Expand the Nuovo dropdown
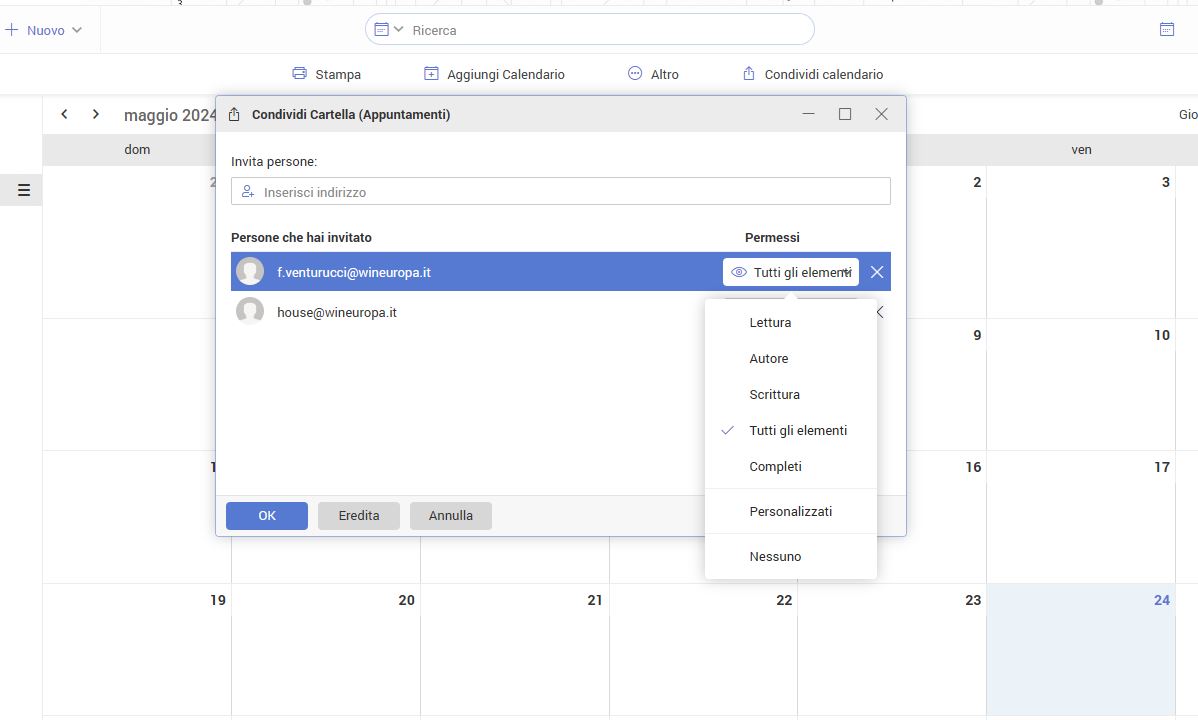 77,30
